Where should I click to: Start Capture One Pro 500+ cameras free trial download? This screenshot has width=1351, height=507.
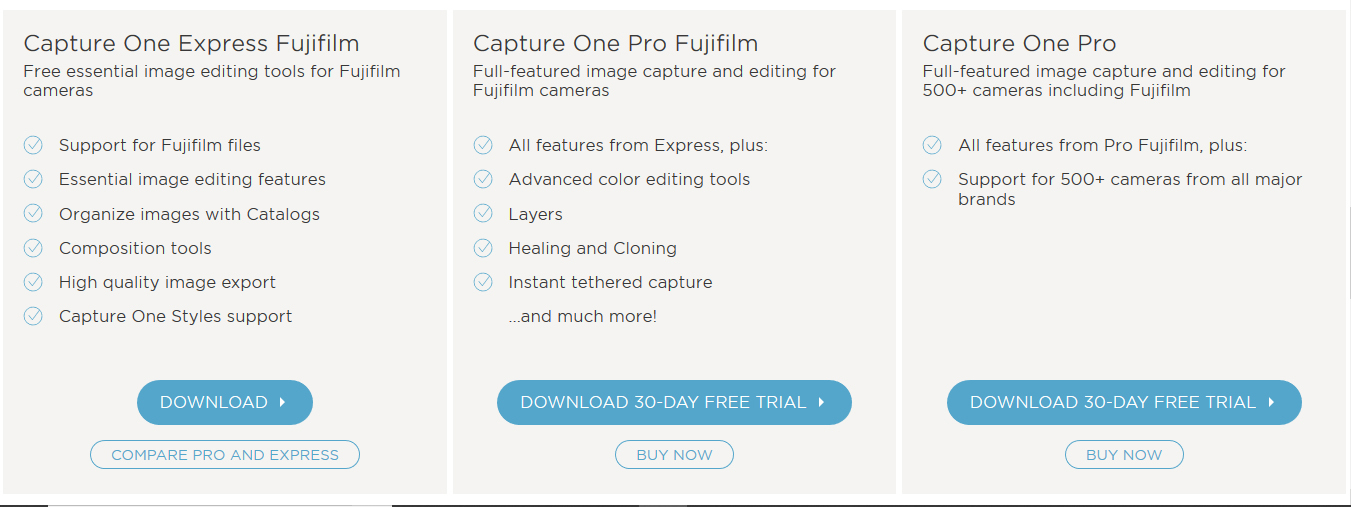click(1123, 402)
